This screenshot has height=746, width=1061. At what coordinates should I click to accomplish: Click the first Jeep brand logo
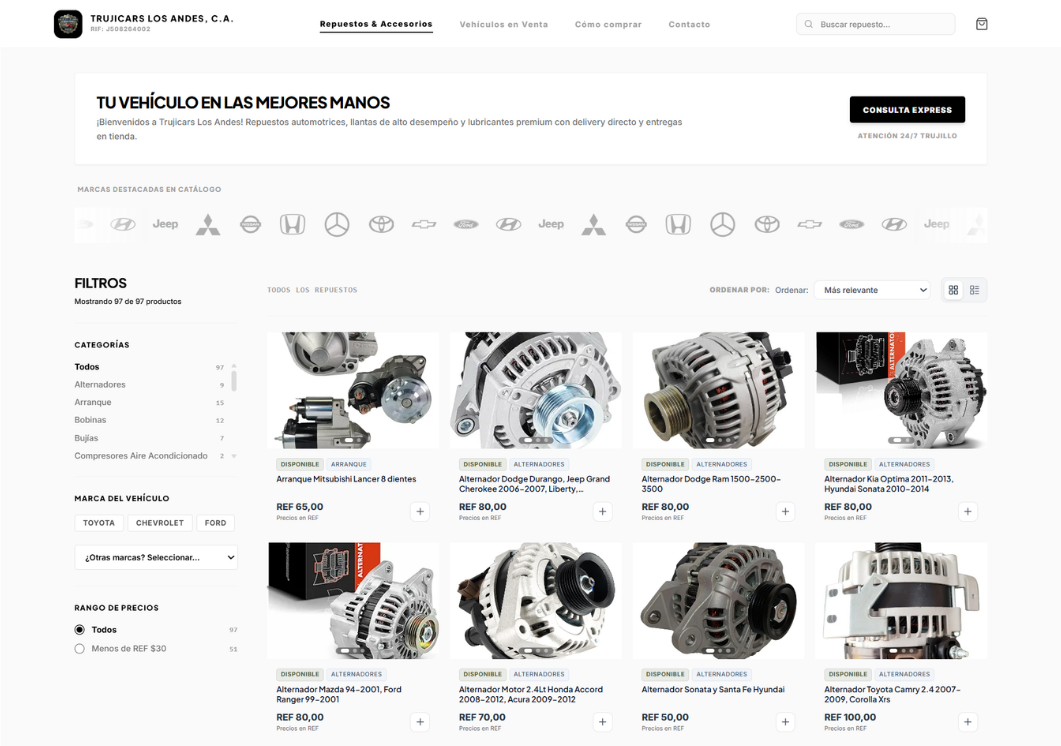[165, 224]
